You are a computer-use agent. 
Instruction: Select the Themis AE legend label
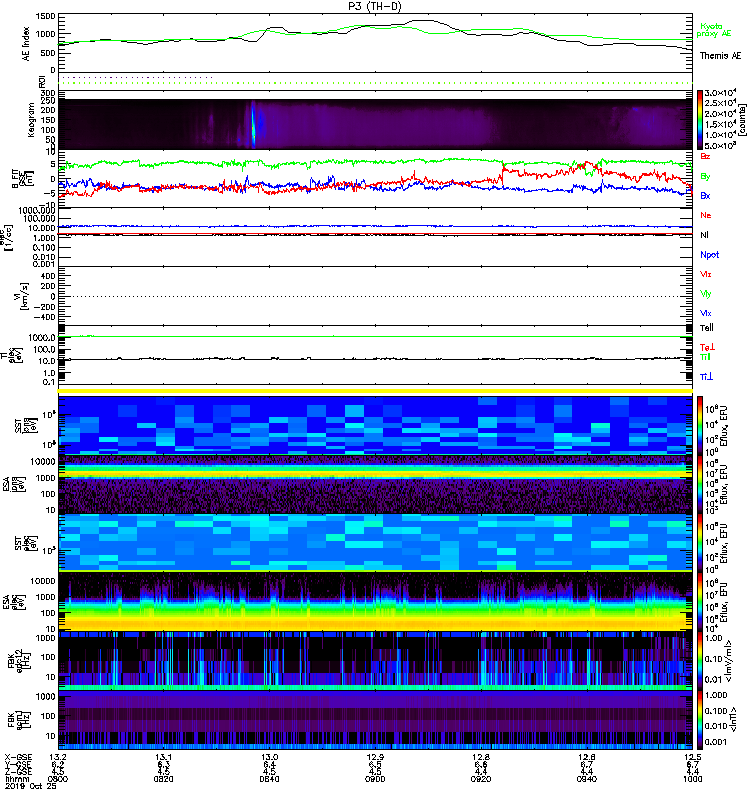(720, 56)
